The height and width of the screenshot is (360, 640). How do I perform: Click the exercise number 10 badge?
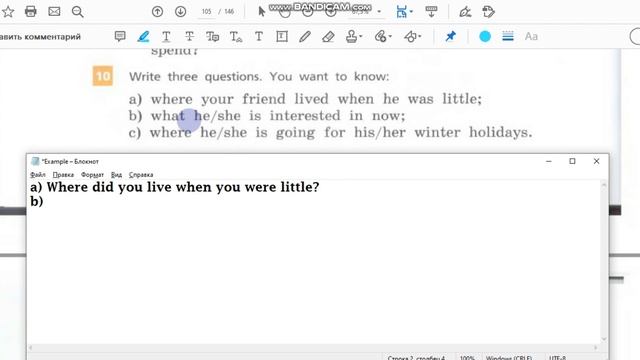click(x=102, y=76)
